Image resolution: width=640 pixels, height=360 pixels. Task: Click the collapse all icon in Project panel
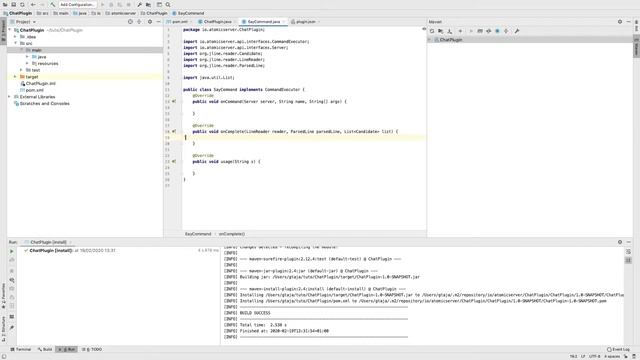(x=139, y=22)
